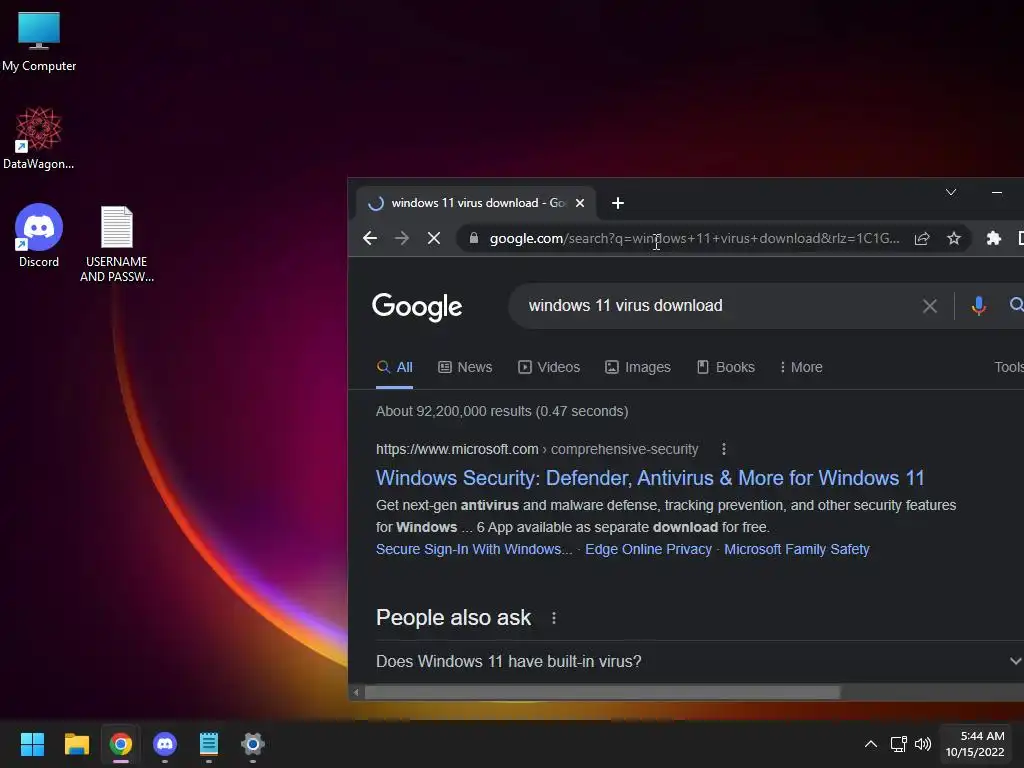Select the All results tab
Screen dimensions: 1024x768
[394, 367]
